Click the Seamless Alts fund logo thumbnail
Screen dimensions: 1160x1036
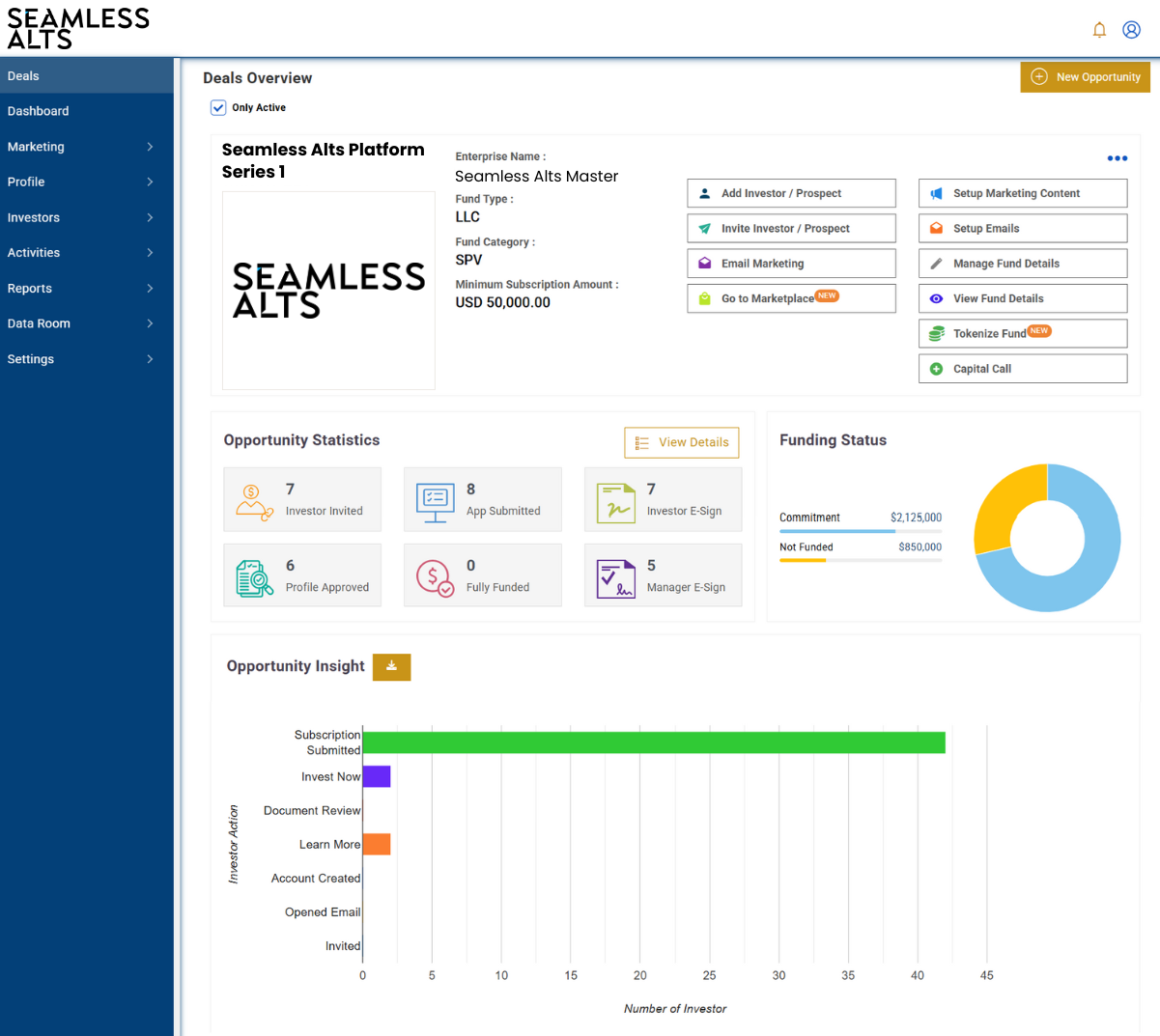(x=328, y=291)
